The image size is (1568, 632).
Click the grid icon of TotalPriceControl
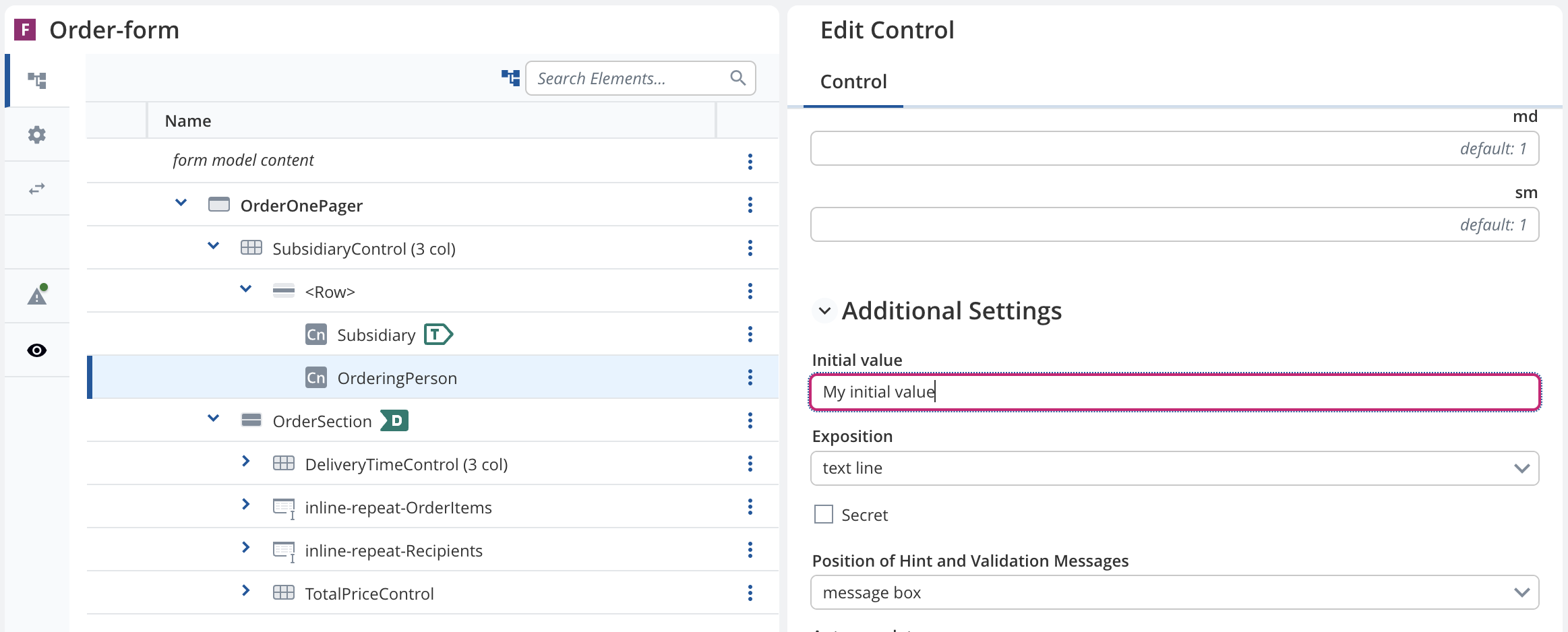(284, 592)
